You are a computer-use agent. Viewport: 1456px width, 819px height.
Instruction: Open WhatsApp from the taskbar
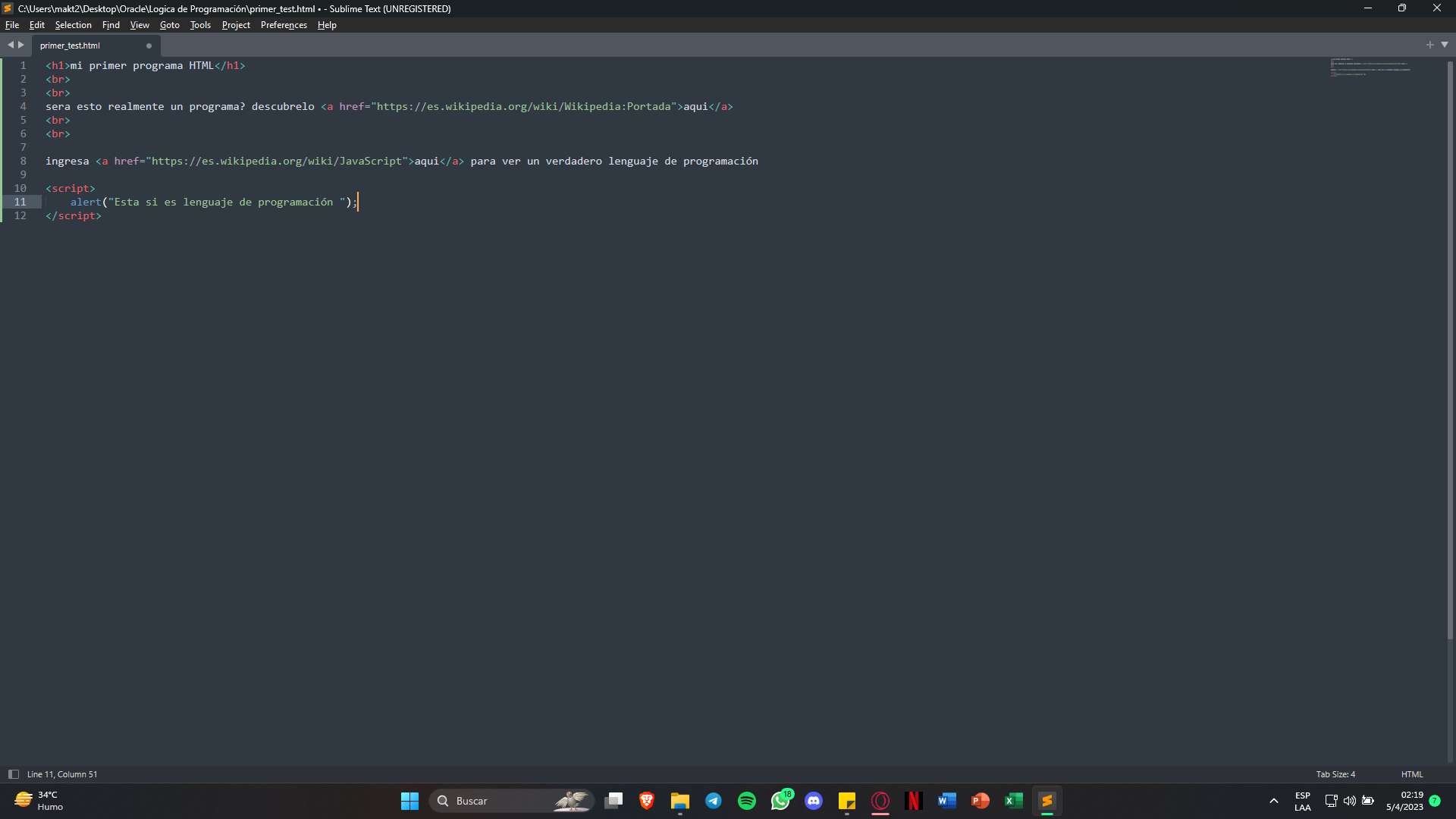coord(780,801)
